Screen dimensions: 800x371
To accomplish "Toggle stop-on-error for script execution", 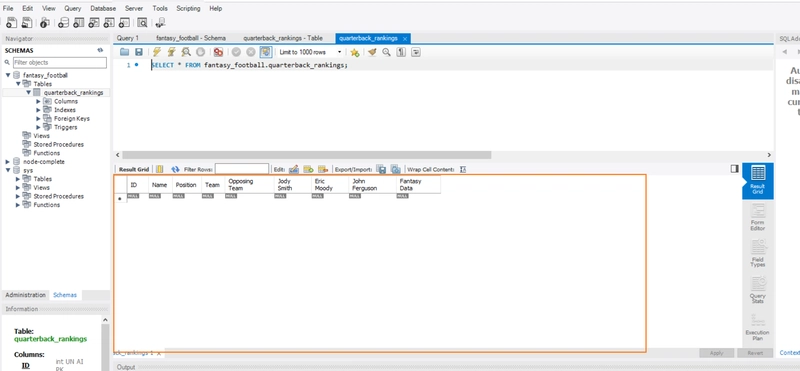I will click(x=218, y=52).
